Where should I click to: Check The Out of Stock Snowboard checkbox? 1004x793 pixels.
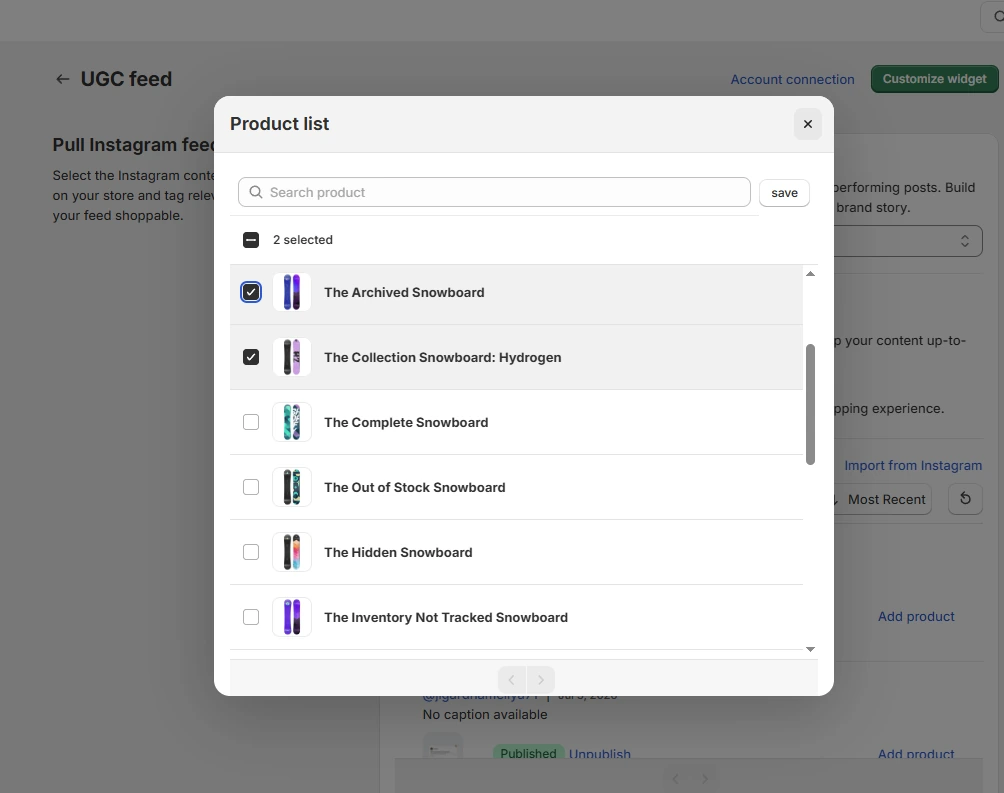click(x=251, y=487)
